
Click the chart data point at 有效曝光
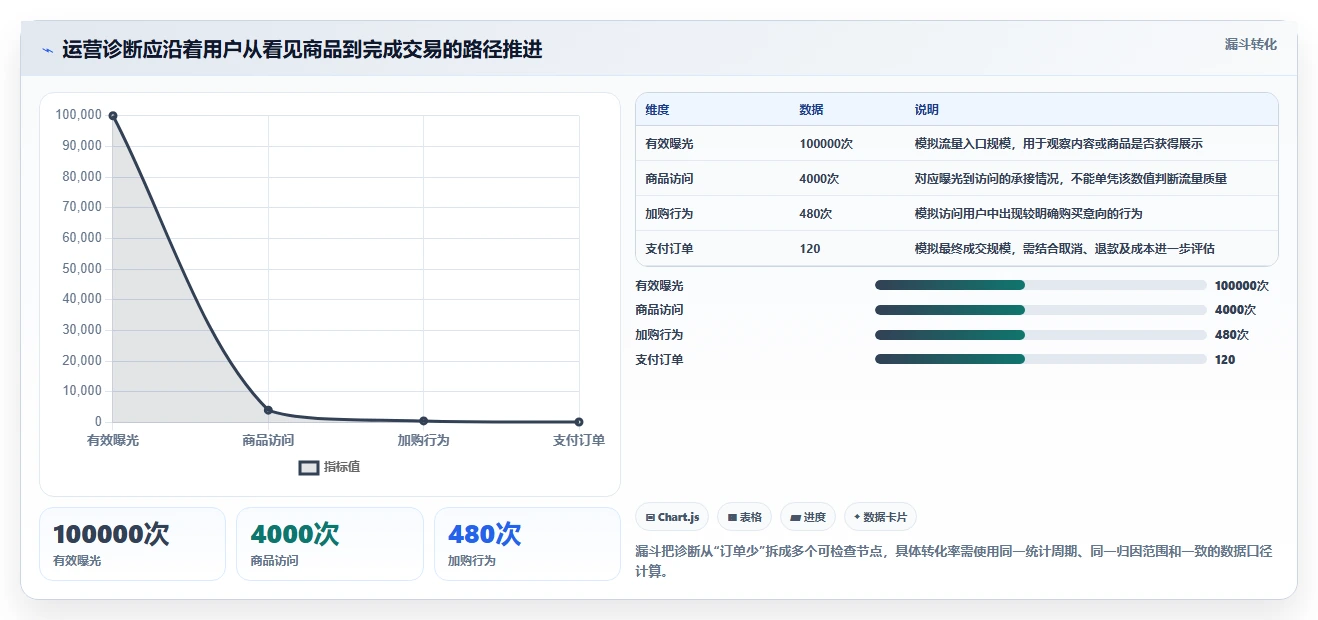(x=113, y=116)
